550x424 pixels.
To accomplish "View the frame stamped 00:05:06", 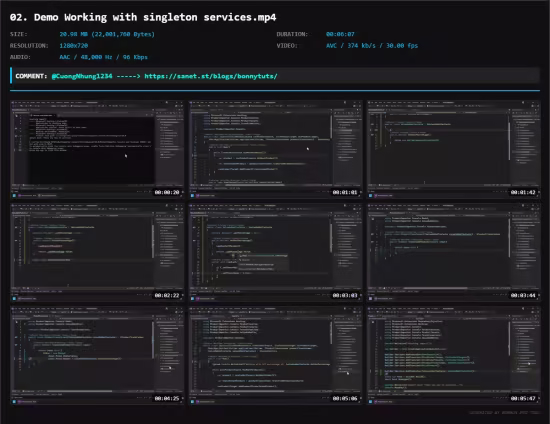I will 275,355.
